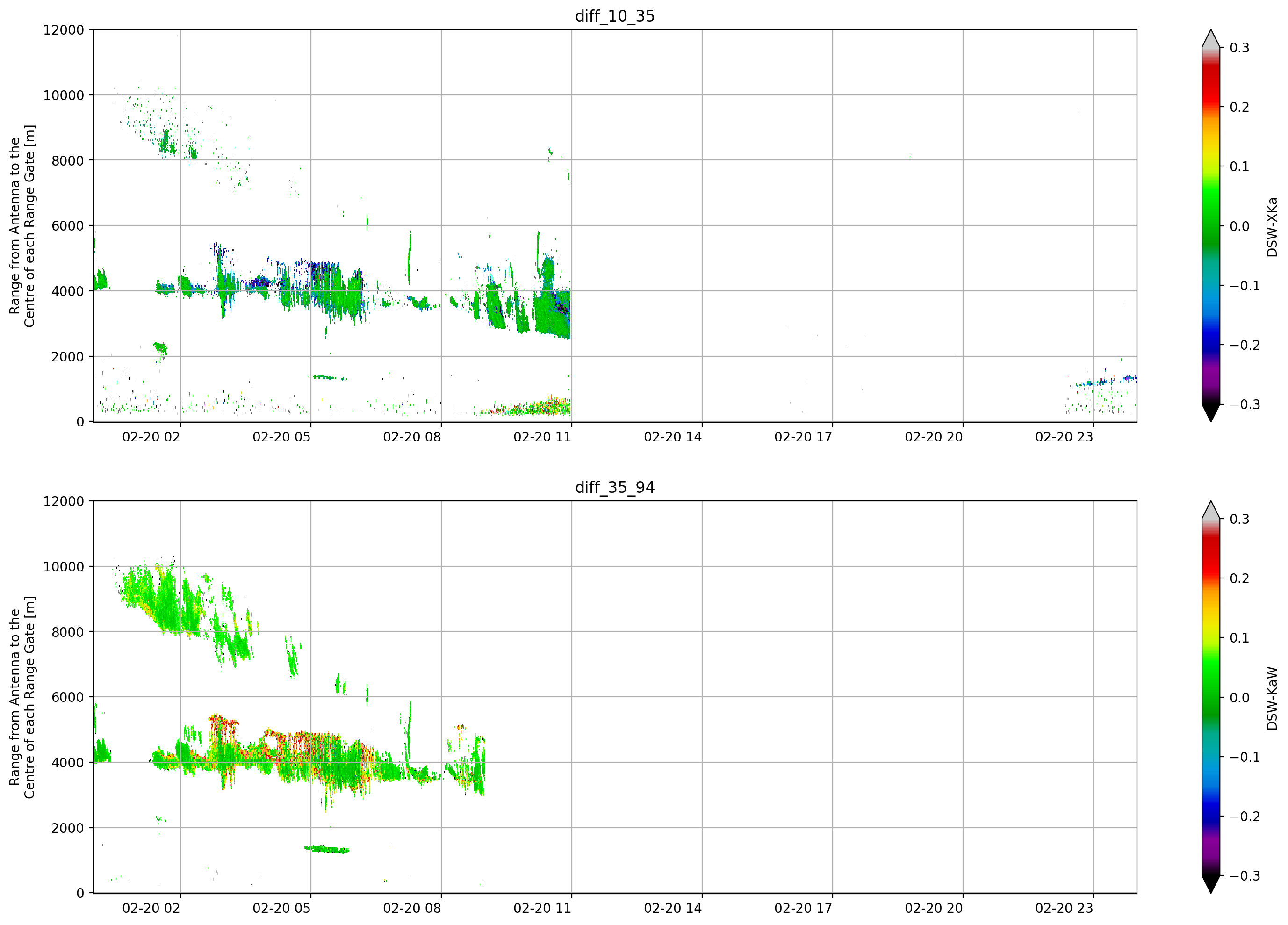
Task: Select '02-20 14' x-tick under diff_10_35 plot
Action: coord(673,437)
